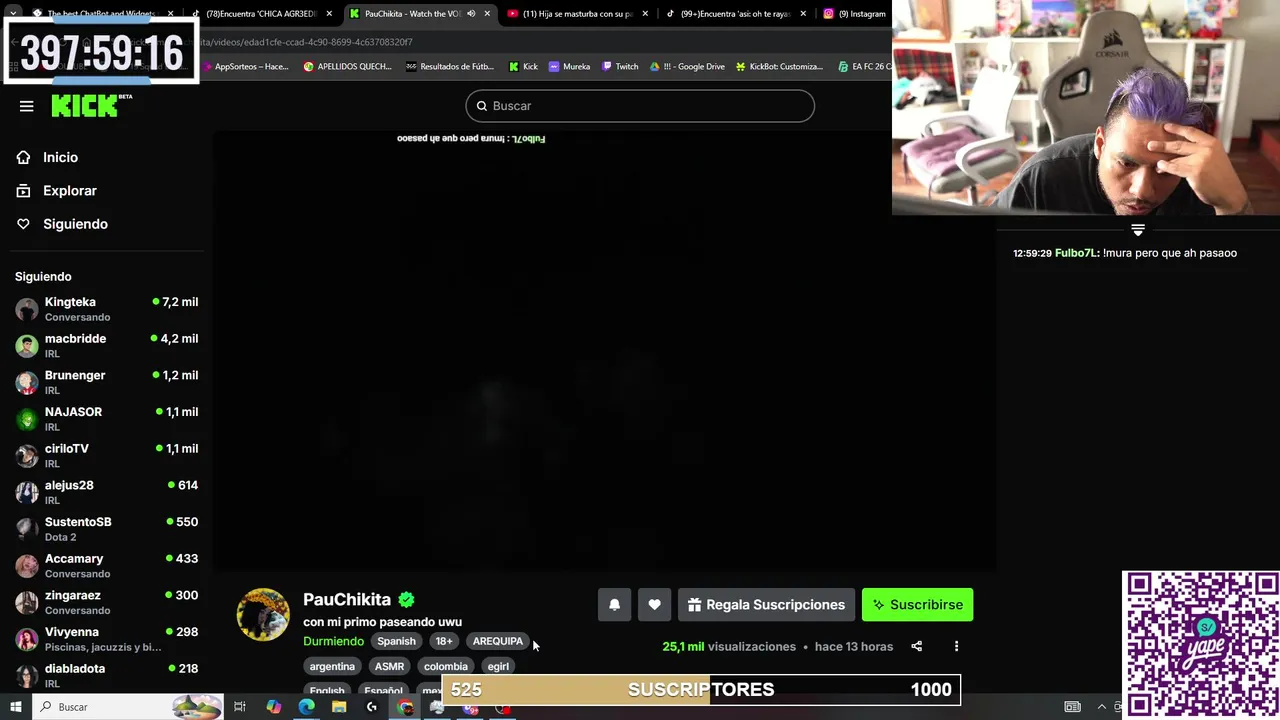Click the Regala Suscripciones button
1280x720 pixels.
766,604
